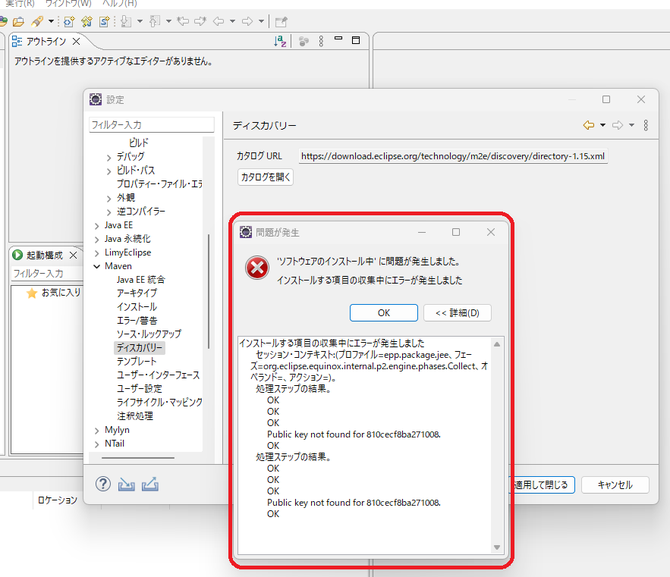Select ソース・ルックアップ preference page

(x=149, y=334)
